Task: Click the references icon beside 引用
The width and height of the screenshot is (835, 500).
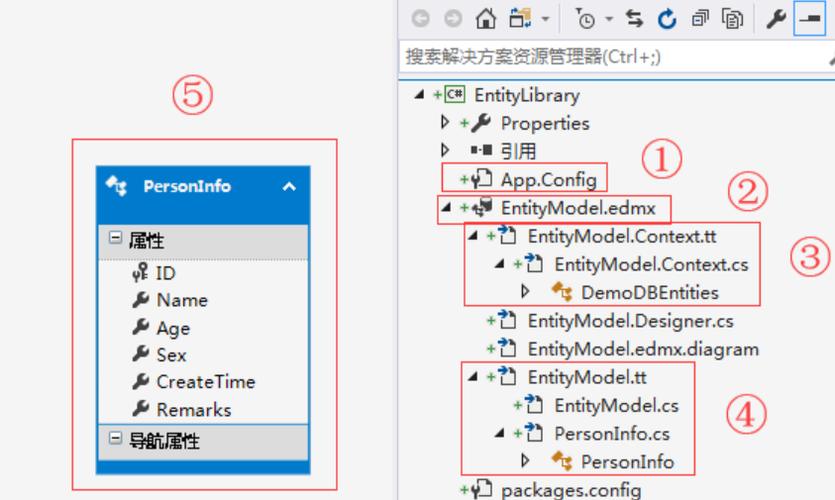Action: pyautogui.click(x=481, y=151)
